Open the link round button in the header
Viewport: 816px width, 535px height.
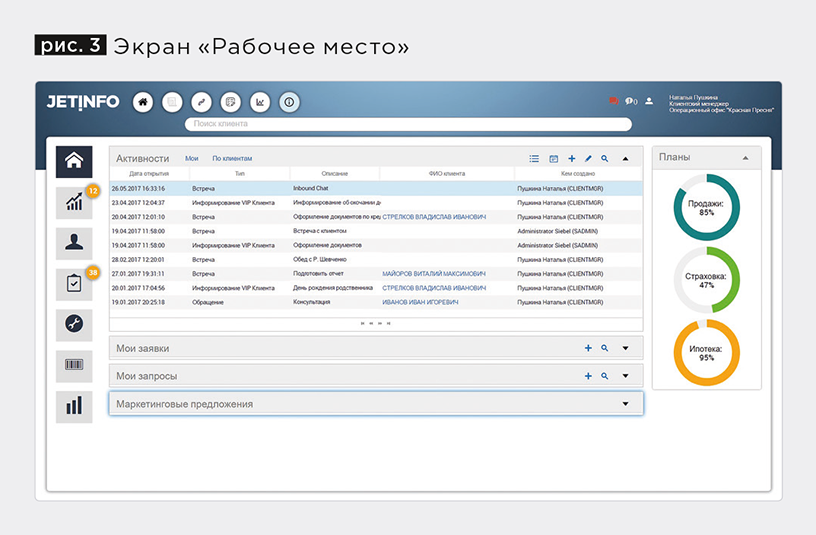click(x=201, y=102)
